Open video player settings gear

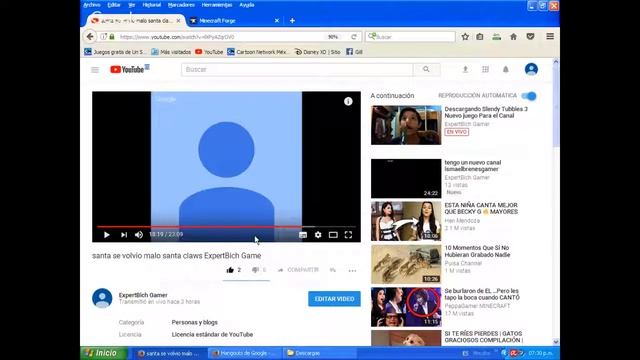pos(318,235)
